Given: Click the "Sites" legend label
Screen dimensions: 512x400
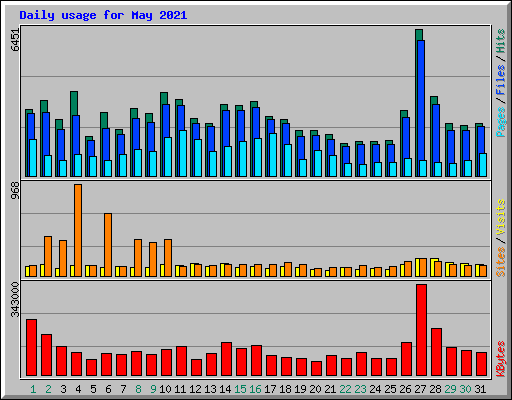Looking at the screenshot, I should pos(500,262).
